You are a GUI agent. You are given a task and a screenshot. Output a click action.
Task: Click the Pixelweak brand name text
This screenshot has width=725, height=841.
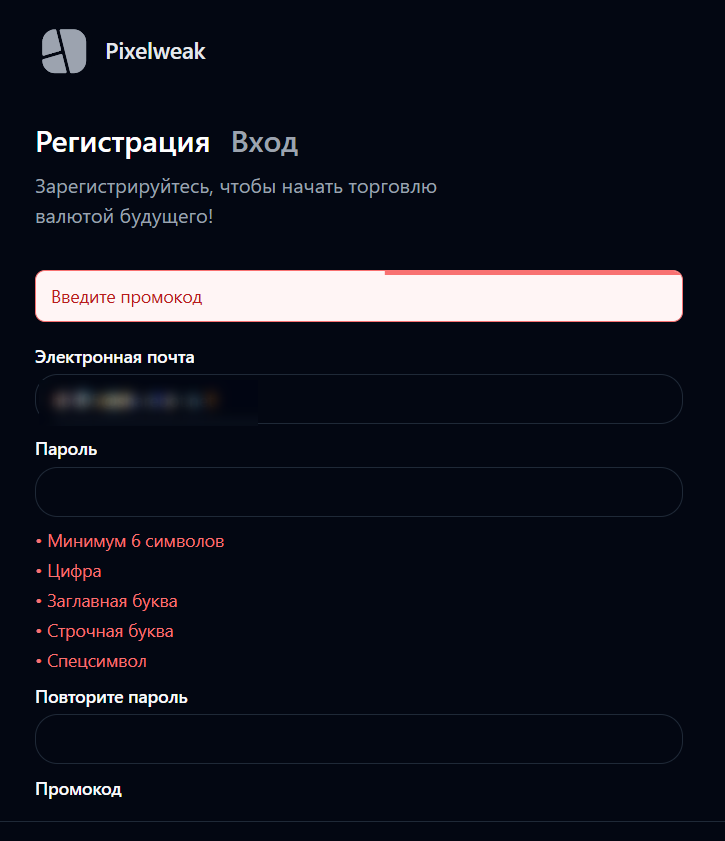pyautogui.click(x=155, y=52)
